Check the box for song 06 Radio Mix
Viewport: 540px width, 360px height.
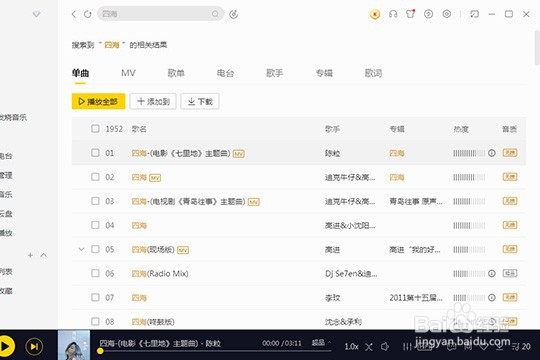click(95, 274)
